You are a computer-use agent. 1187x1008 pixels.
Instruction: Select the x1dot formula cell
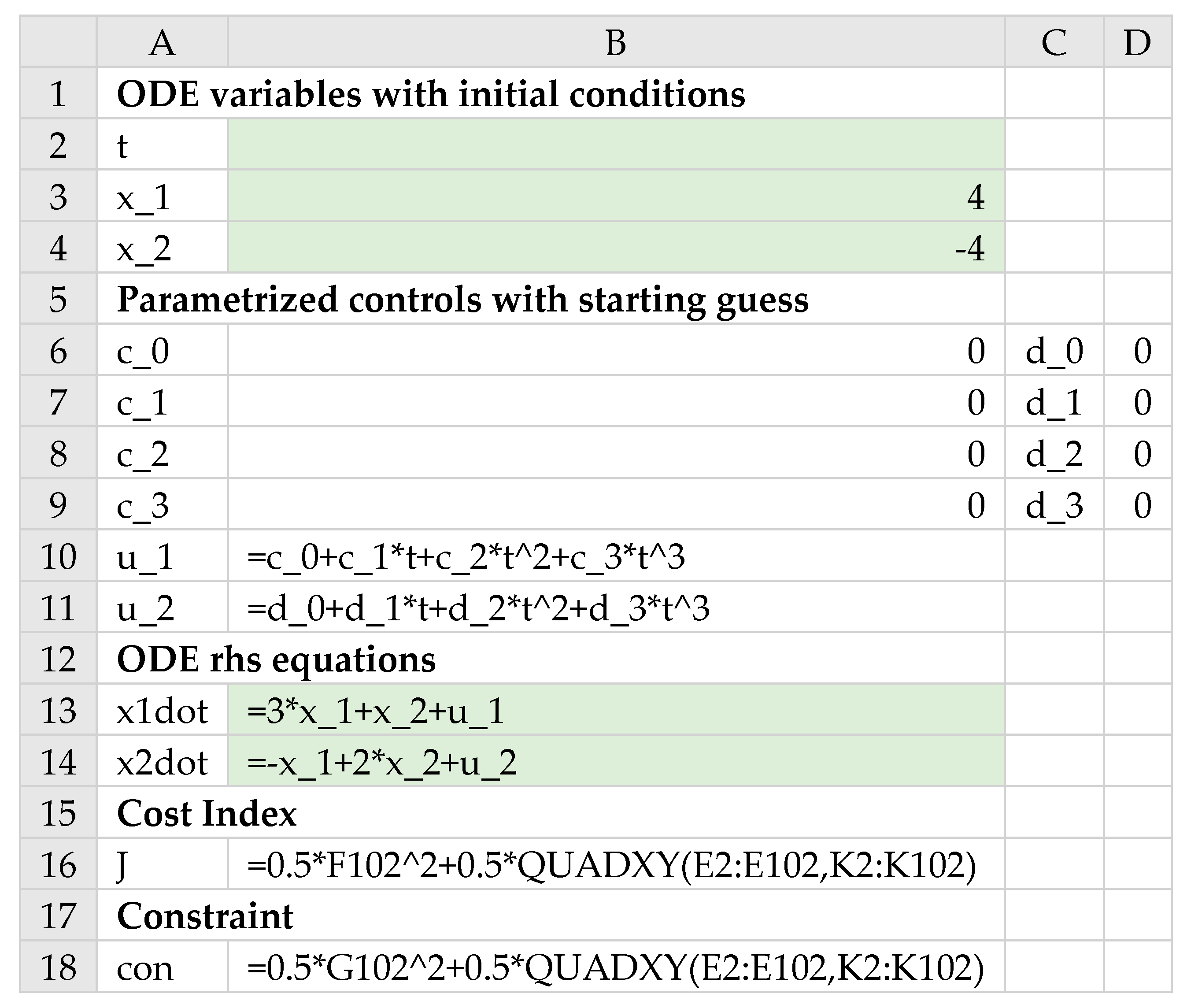point(615,710)
